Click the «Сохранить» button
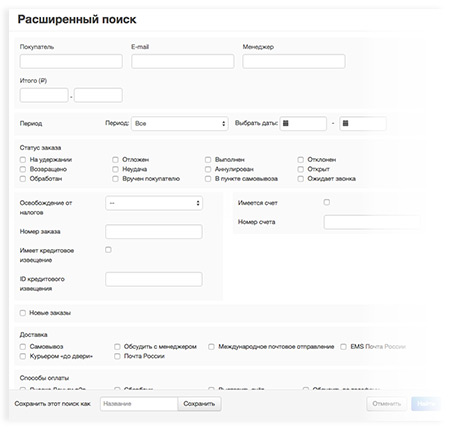 pos(199,404)
